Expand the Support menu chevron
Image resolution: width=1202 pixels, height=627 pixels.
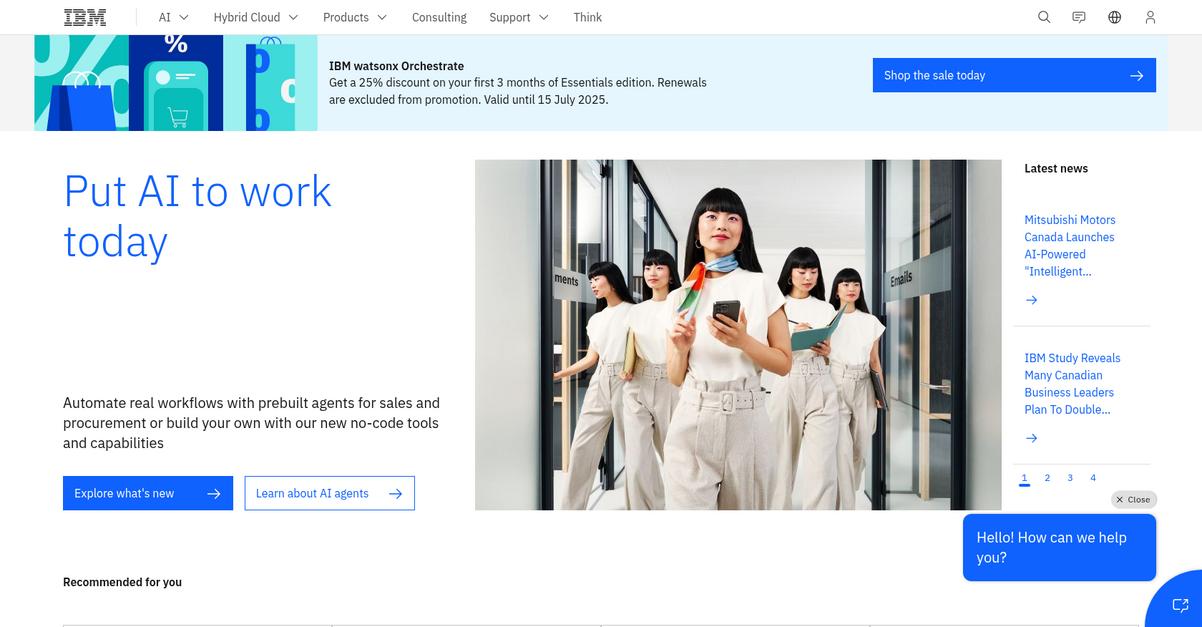click(544, 17)
